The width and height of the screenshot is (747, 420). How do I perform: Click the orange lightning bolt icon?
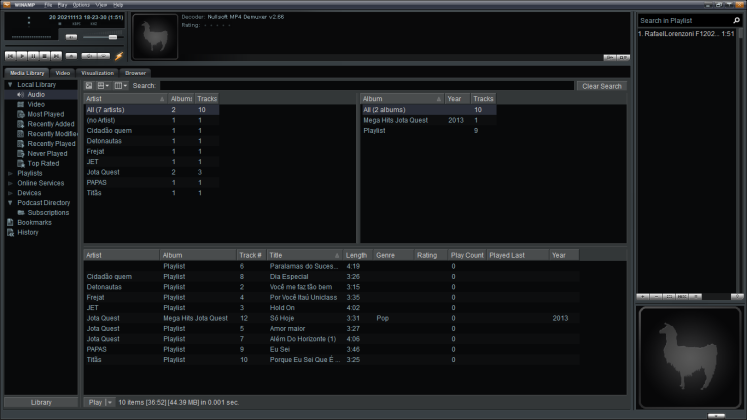point(119,56)
